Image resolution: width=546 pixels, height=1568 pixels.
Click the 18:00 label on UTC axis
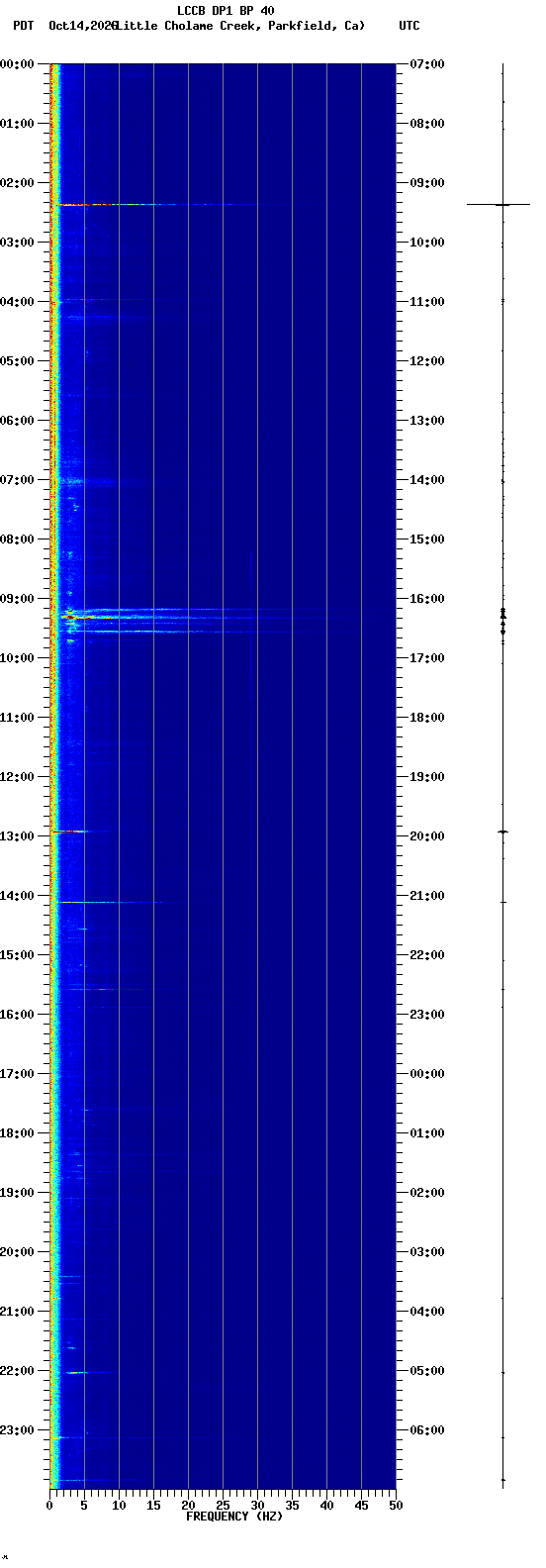click(x=427, y=718)
